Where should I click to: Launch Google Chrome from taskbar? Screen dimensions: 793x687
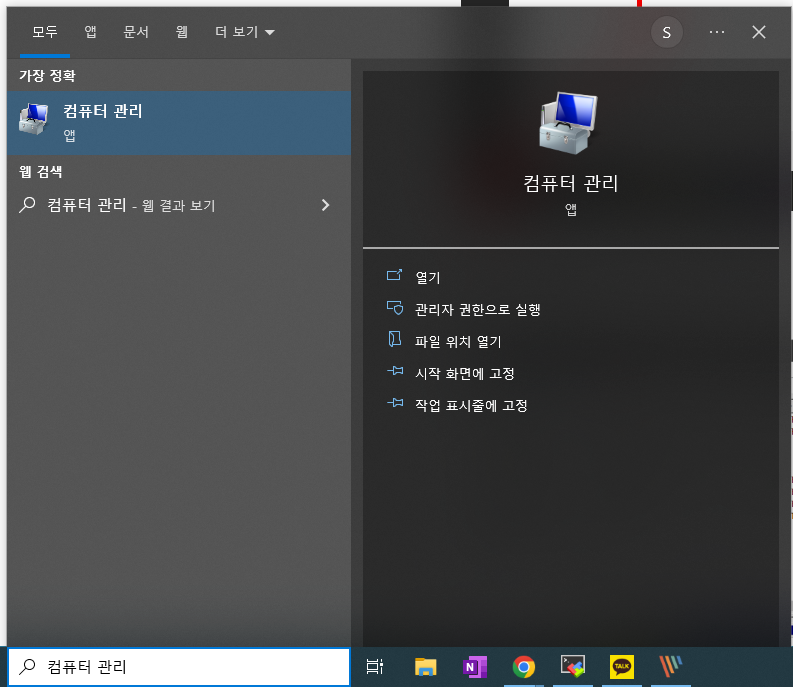click(x=524, y=667)
